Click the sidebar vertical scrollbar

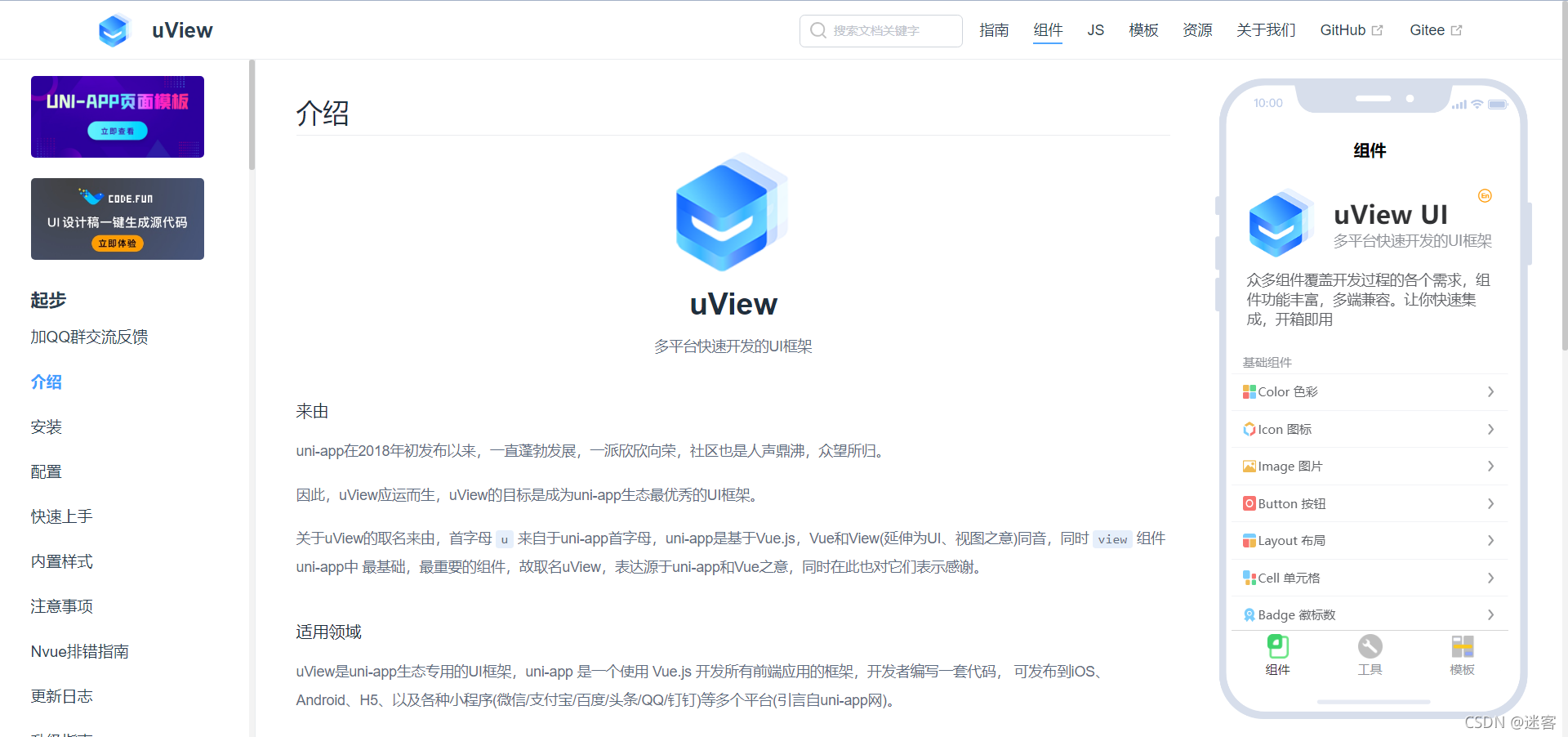(252, 114)
